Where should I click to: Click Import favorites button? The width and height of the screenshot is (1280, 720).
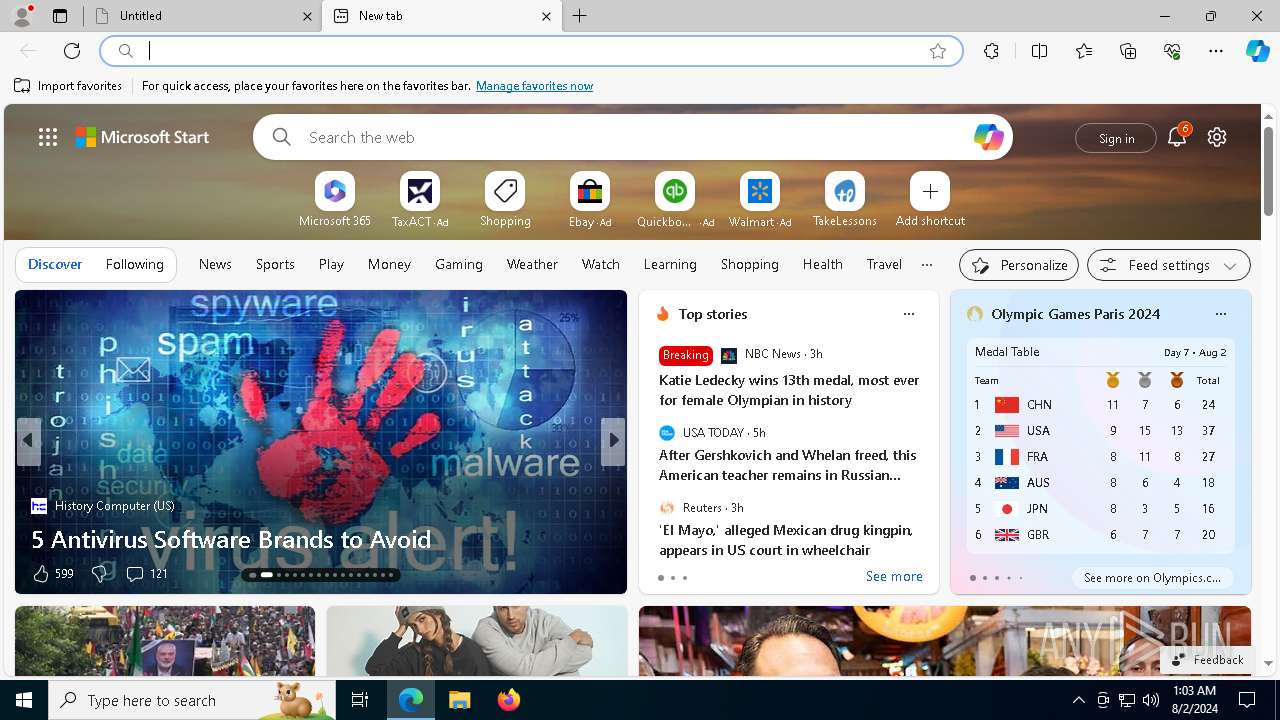click(68, 86)
